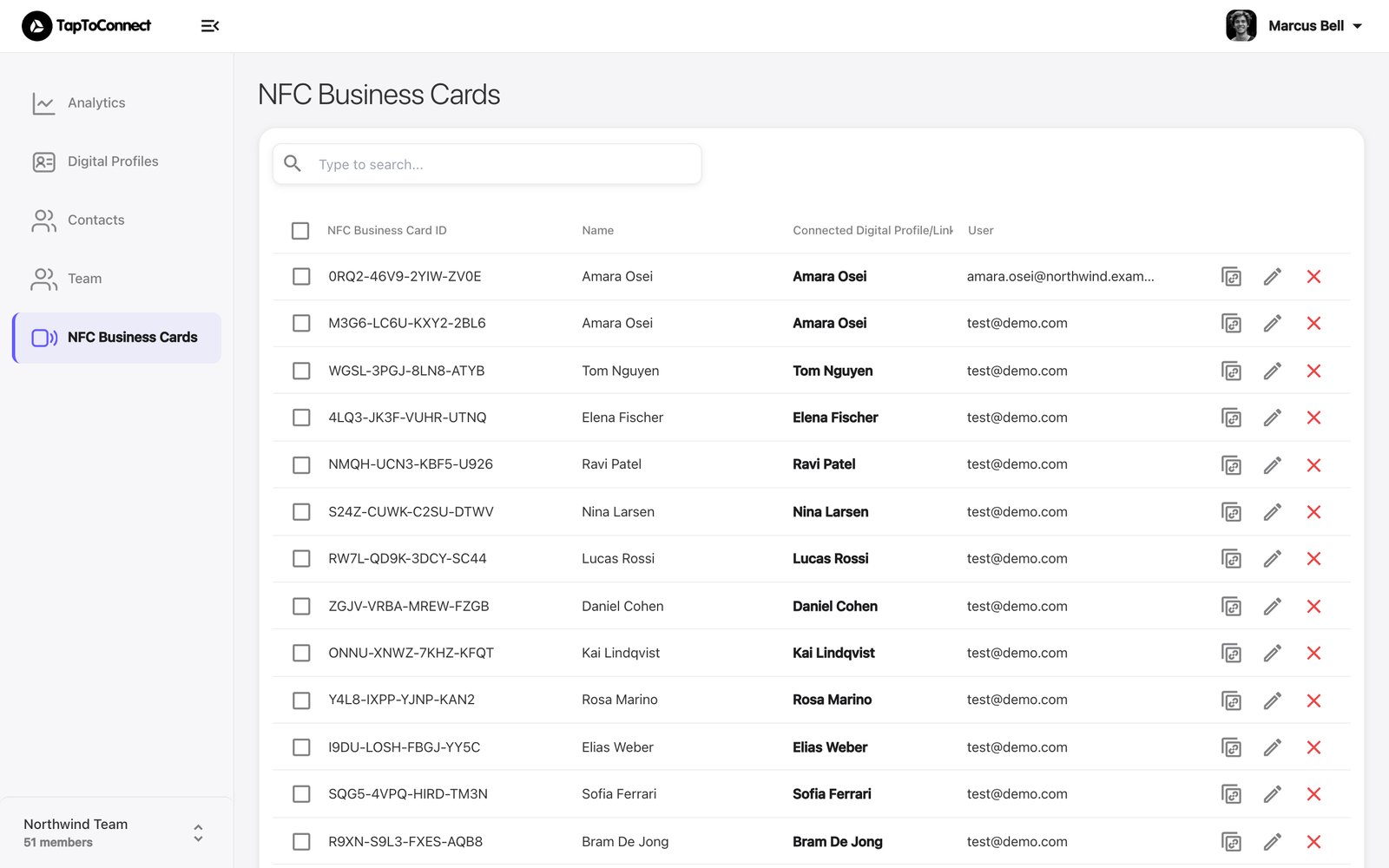Open Marcus Bell account dropdown
The width and height of the screenshot is (1389, 868).
pyautogui.click(x=1294, y=26)
